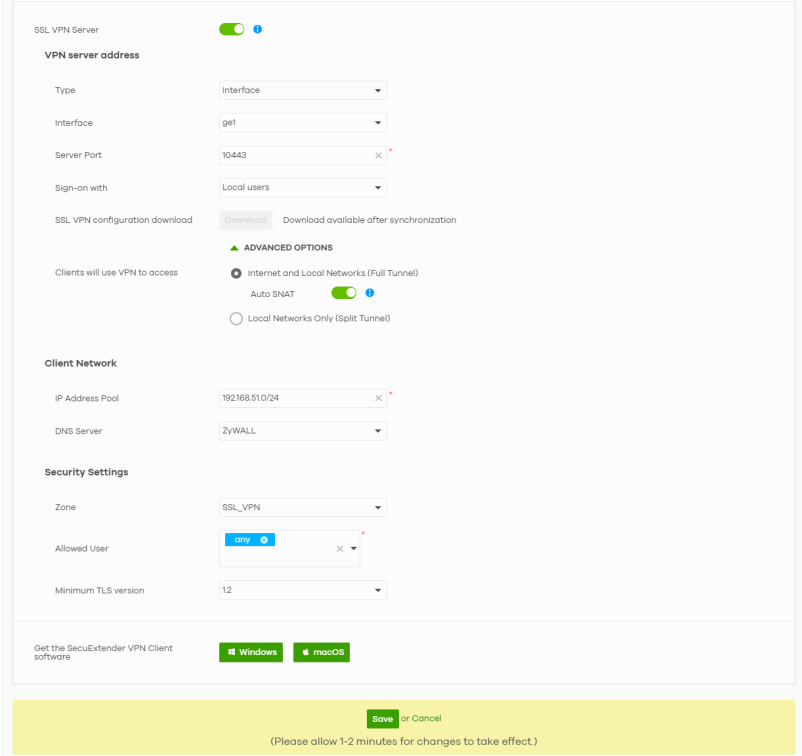The height and width of the screenshot is (756, 802).
Task: Open the Interface dropdown showing ge1
Action: [x=303, y=123]
